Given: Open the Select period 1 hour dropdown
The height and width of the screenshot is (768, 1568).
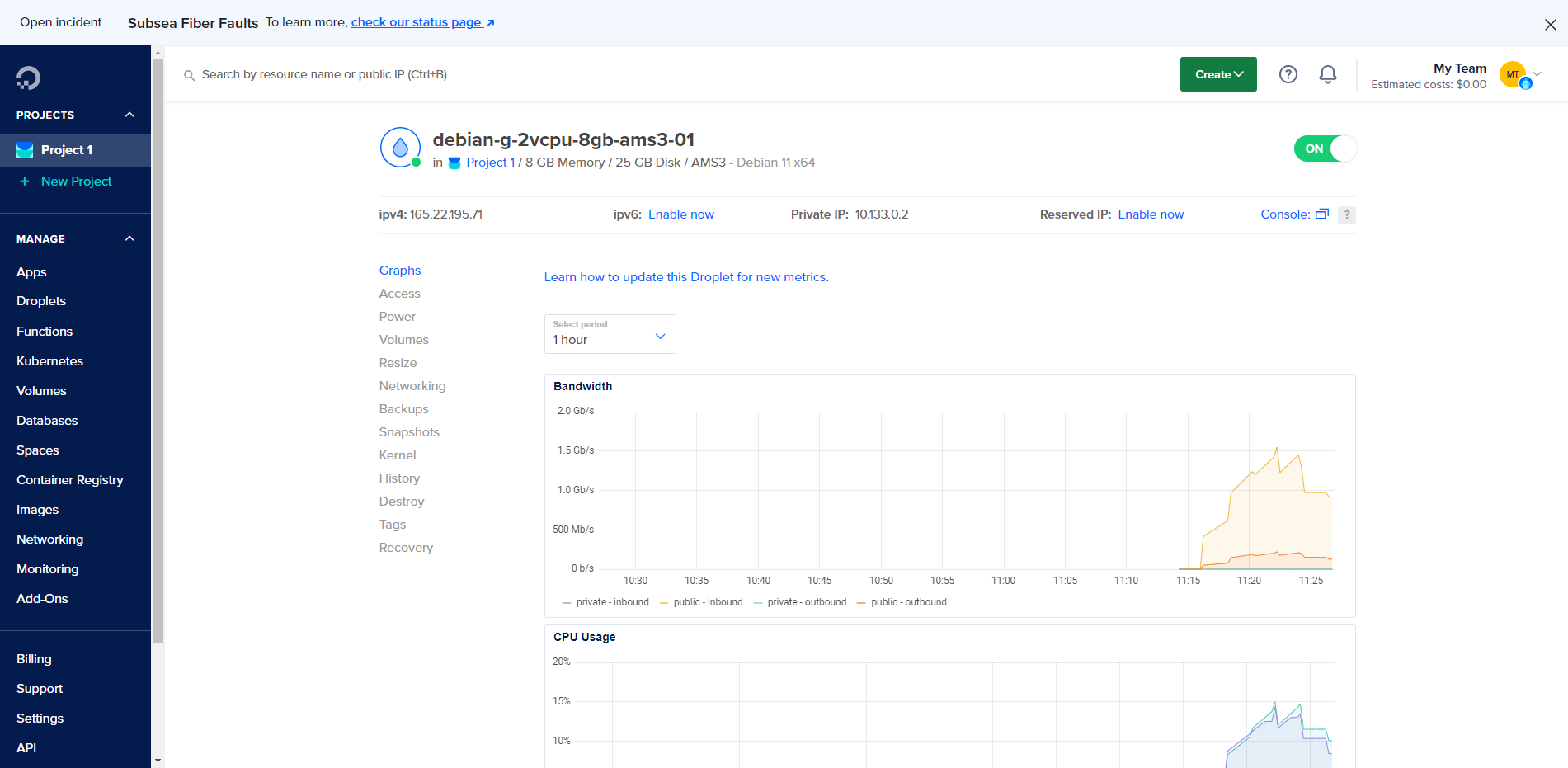Looking at the screenshot, I should (x=610, y=334).
